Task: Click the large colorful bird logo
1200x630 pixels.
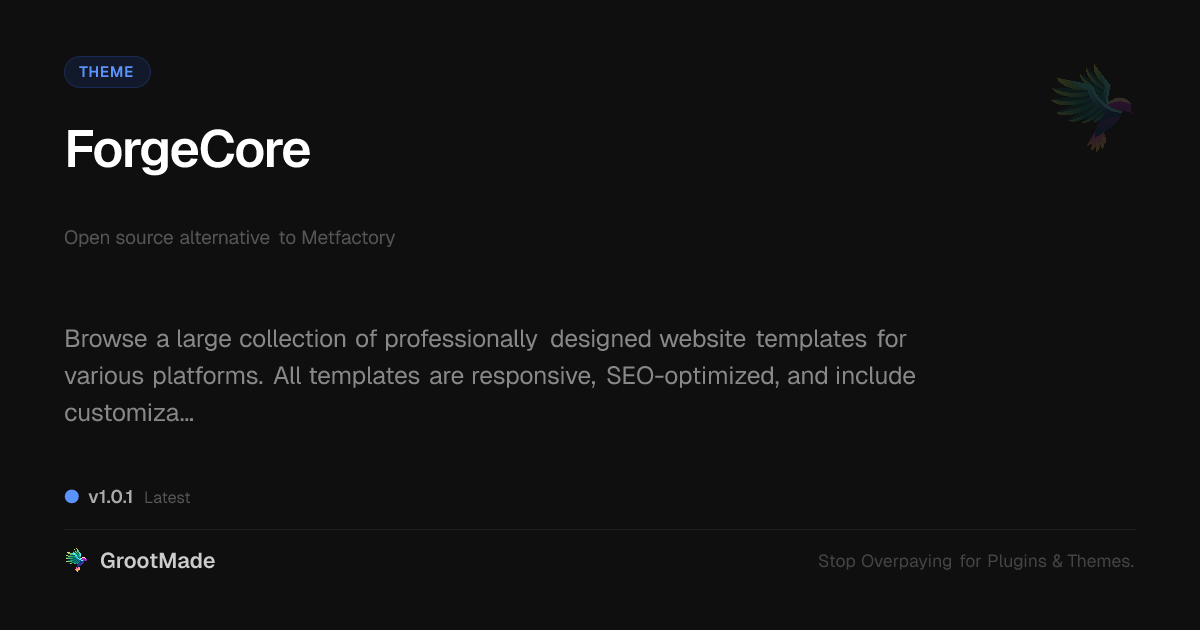Action: (1092, 106)
